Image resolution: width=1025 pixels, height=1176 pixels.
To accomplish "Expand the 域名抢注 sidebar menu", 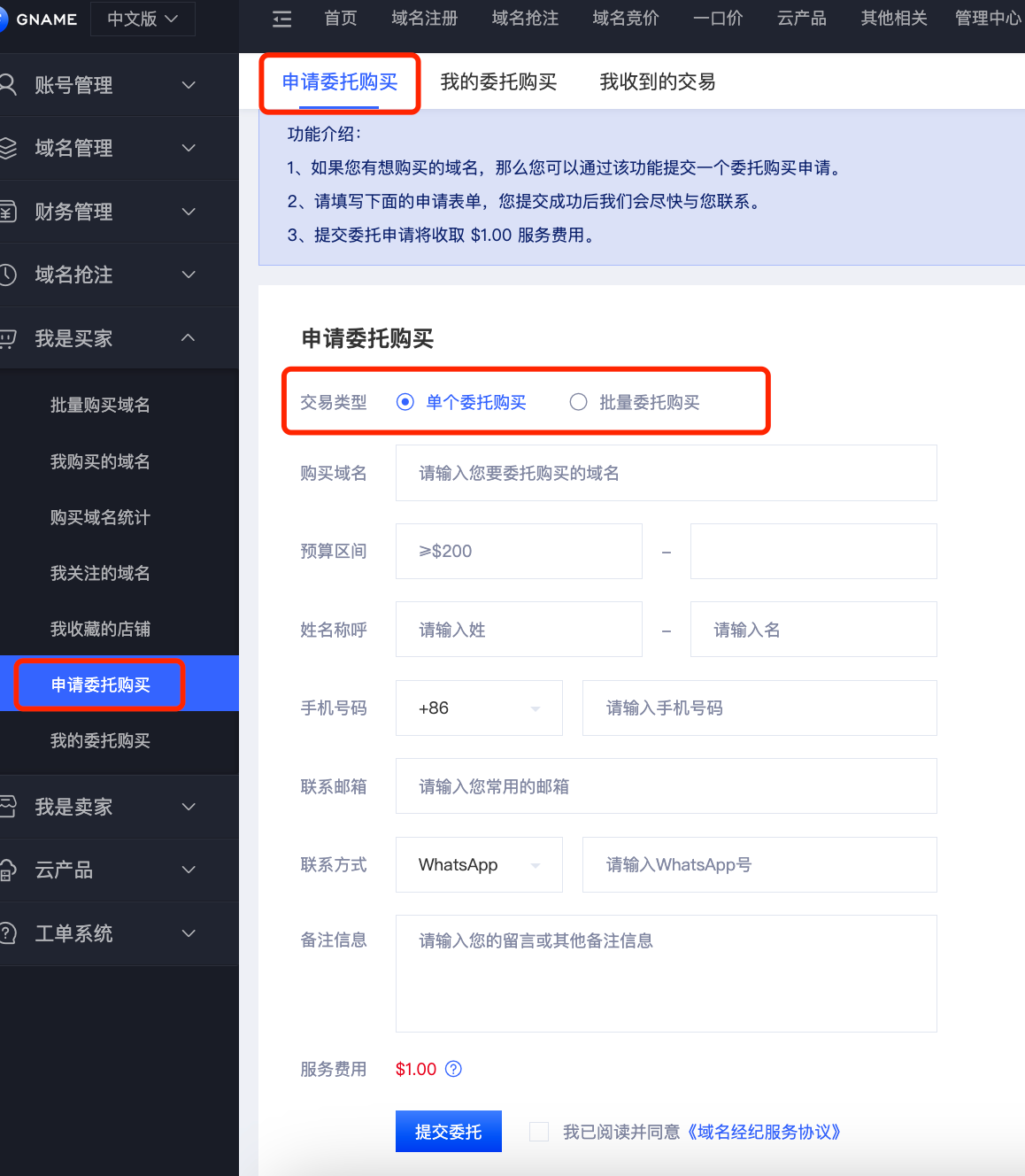I will (x=119, y=275).
